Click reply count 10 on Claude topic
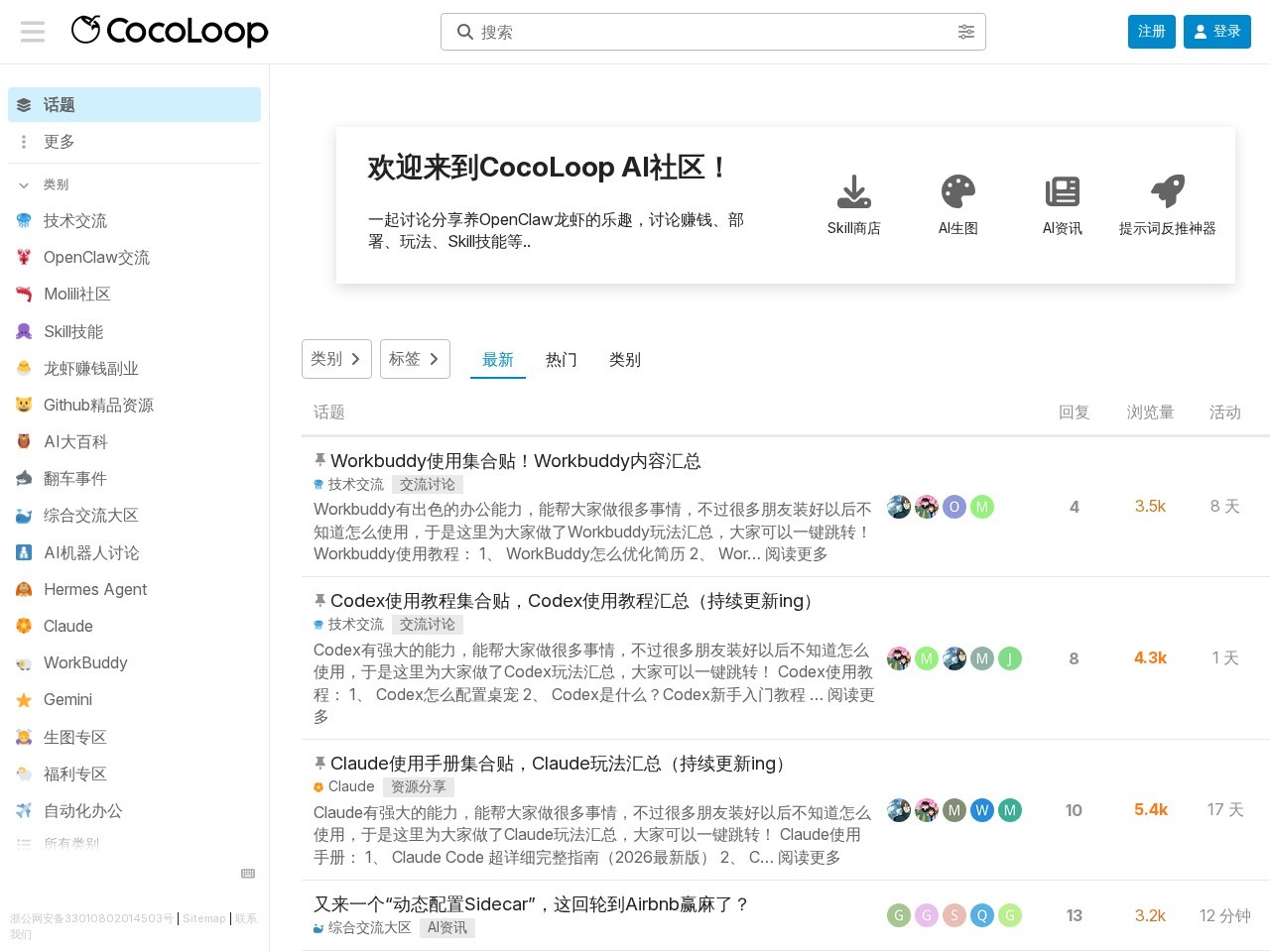Image resolution: width=1270 pixels, height=952 pixels. point(1074,810)
